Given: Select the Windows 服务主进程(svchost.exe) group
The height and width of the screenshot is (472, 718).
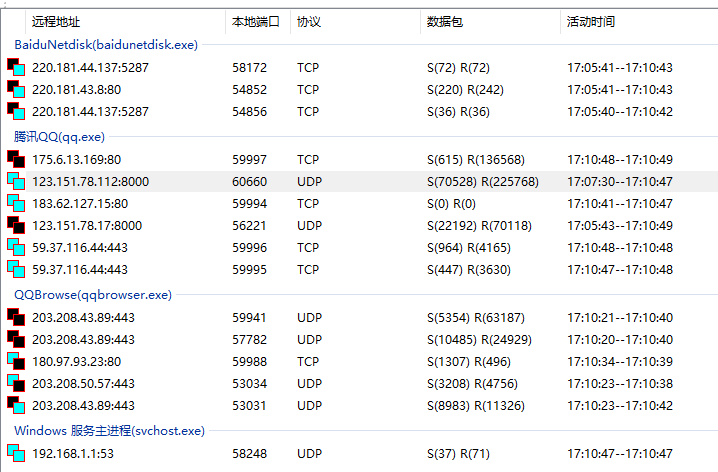Looking at the screenshot, I should (108, 431).
